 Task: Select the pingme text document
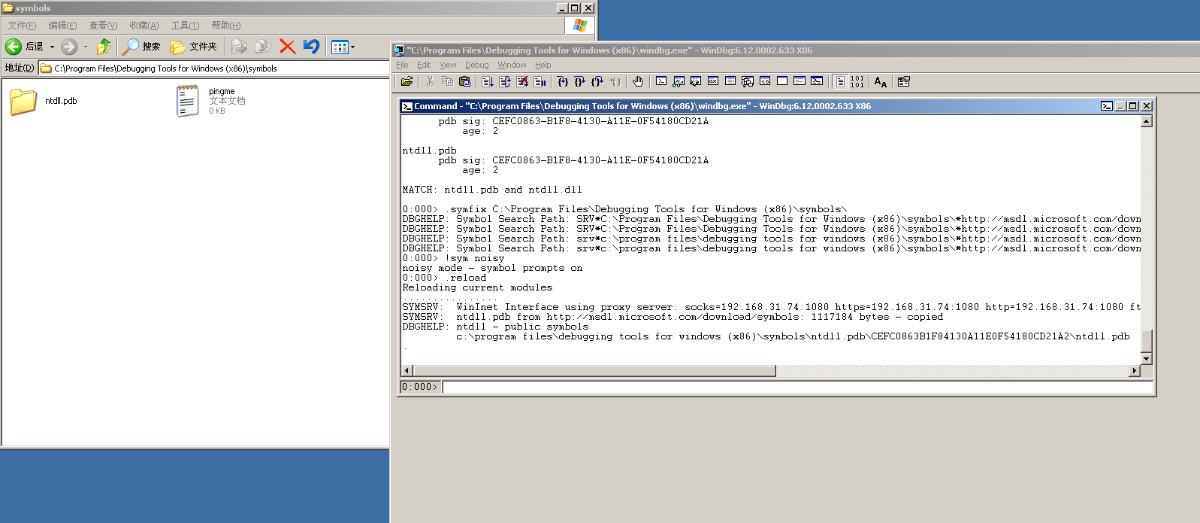point(212,100)
